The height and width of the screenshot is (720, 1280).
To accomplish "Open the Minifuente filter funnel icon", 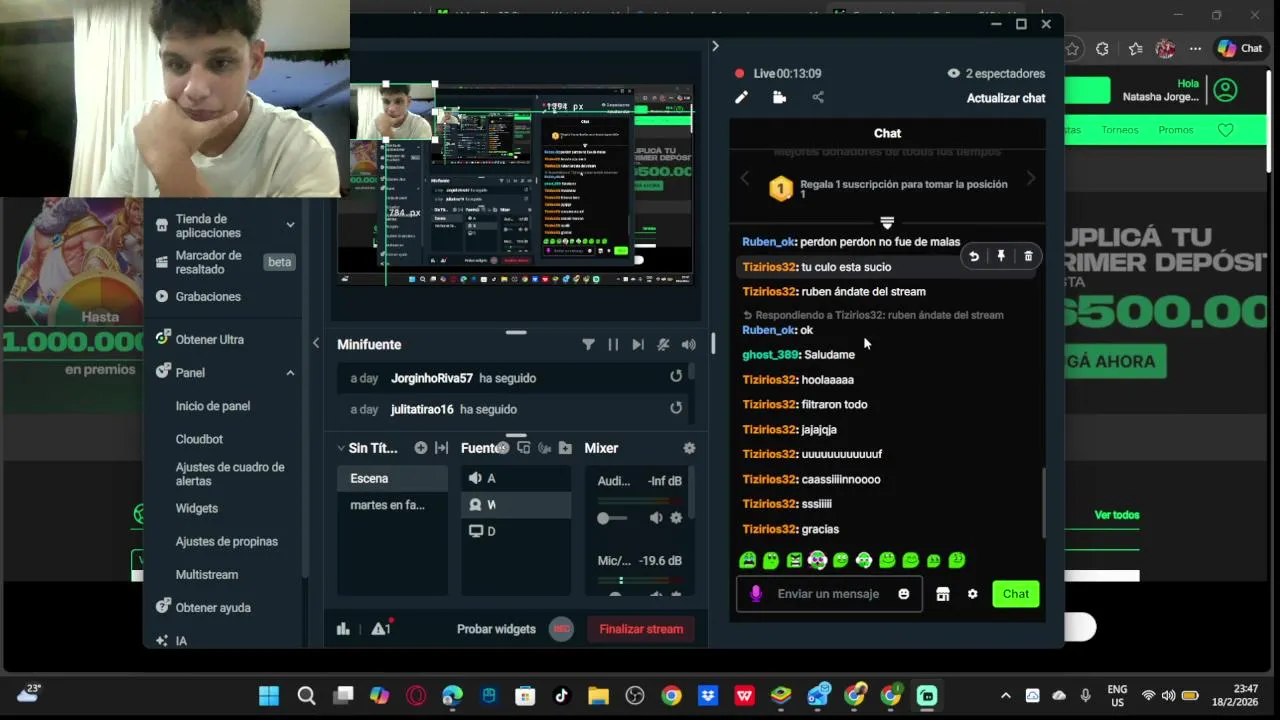I will click(x=588, y=344).
